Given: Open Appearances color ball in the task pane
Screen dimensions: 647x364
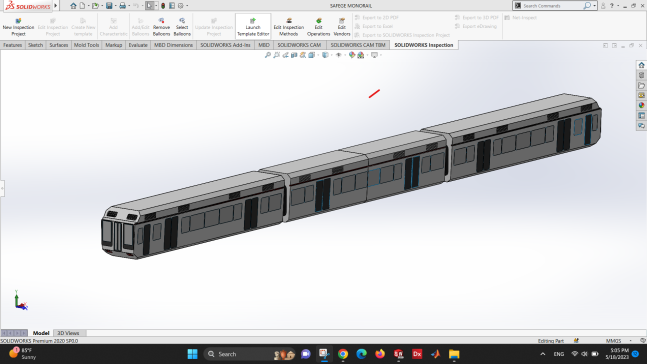Looking at the screenshot, I should [641, 105].
